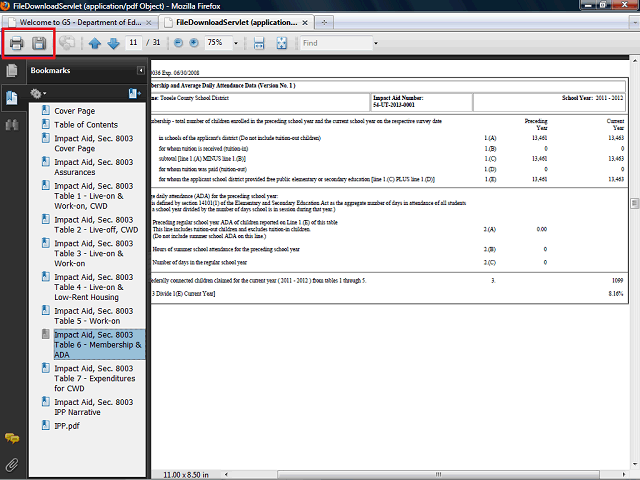The image size is (640, 480).
Task: Click the zoom out minus button
Action: click(177, 44)
